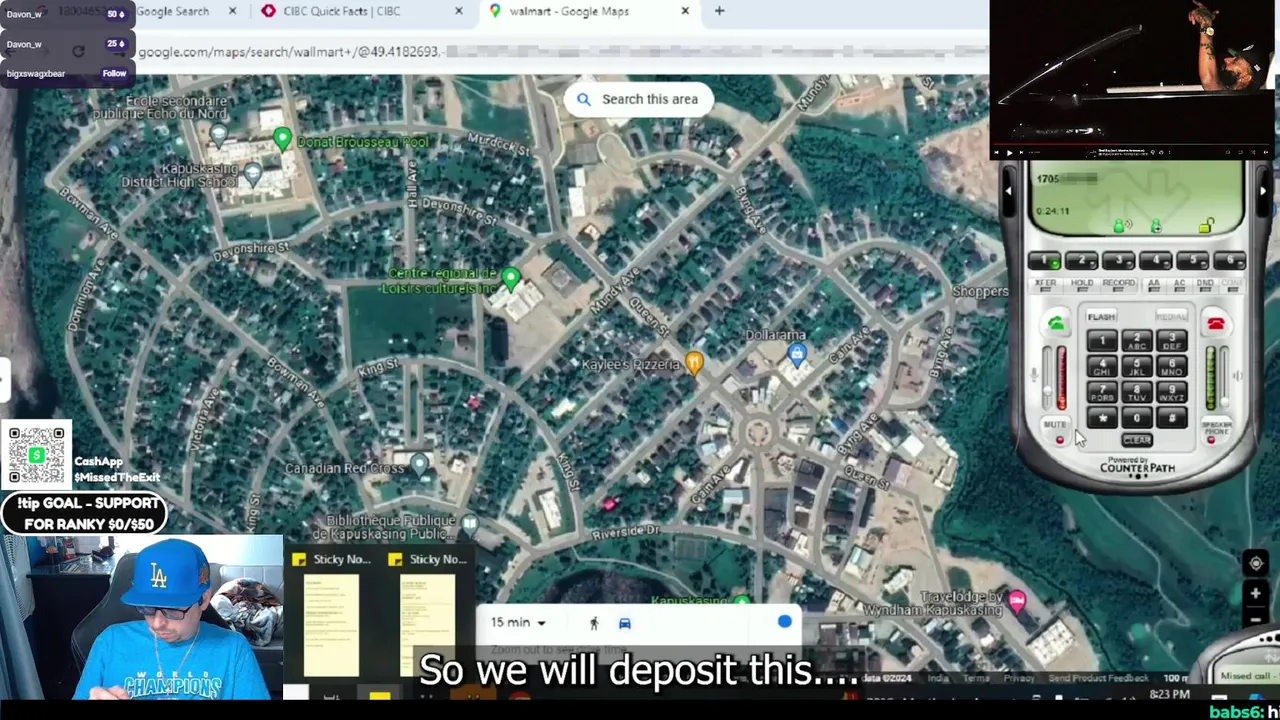Dial the star key on softphone
Screen dimensions: 1280x720
(1102, 417)
